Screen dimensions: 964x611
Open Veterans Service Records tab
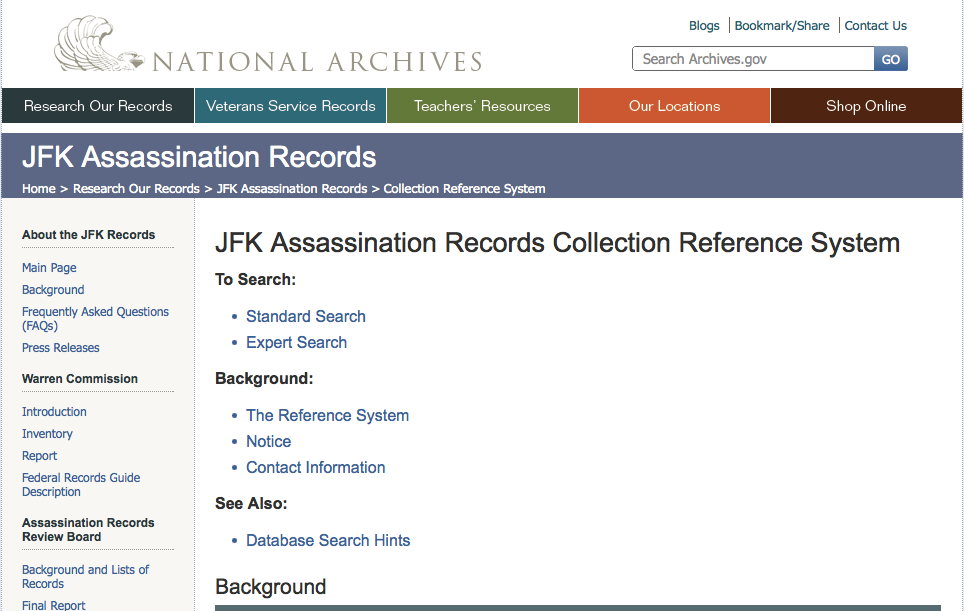coord(290,106)
